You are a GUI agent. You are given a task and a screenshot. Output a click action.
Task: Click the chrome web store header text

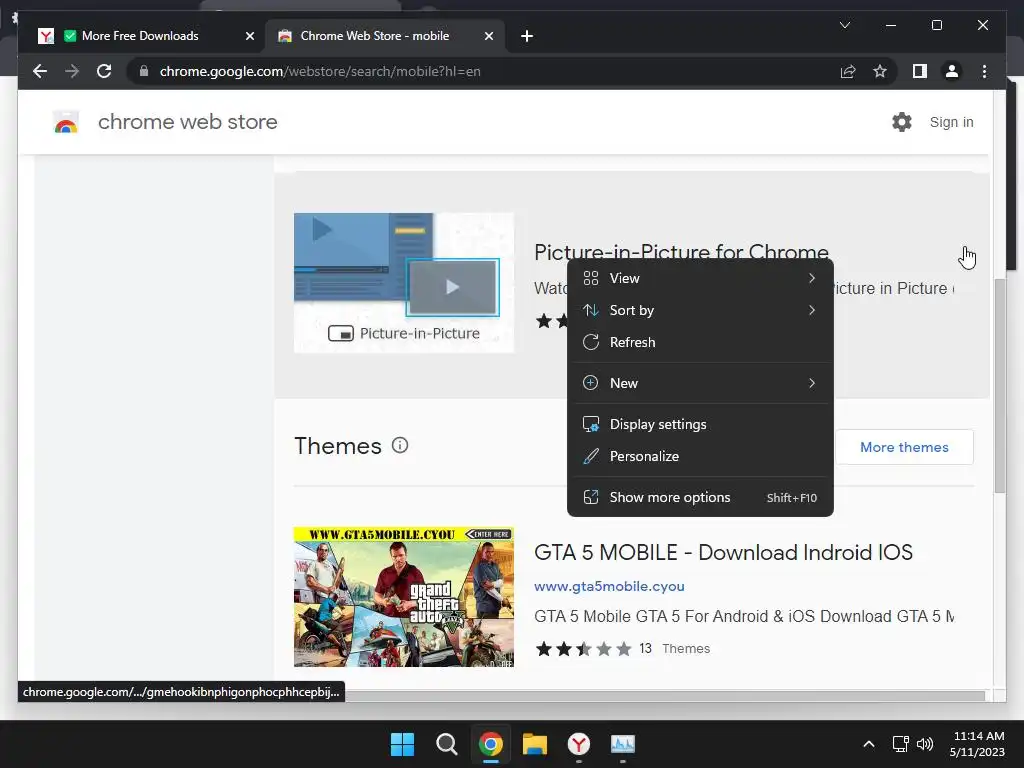pos(187,122)
